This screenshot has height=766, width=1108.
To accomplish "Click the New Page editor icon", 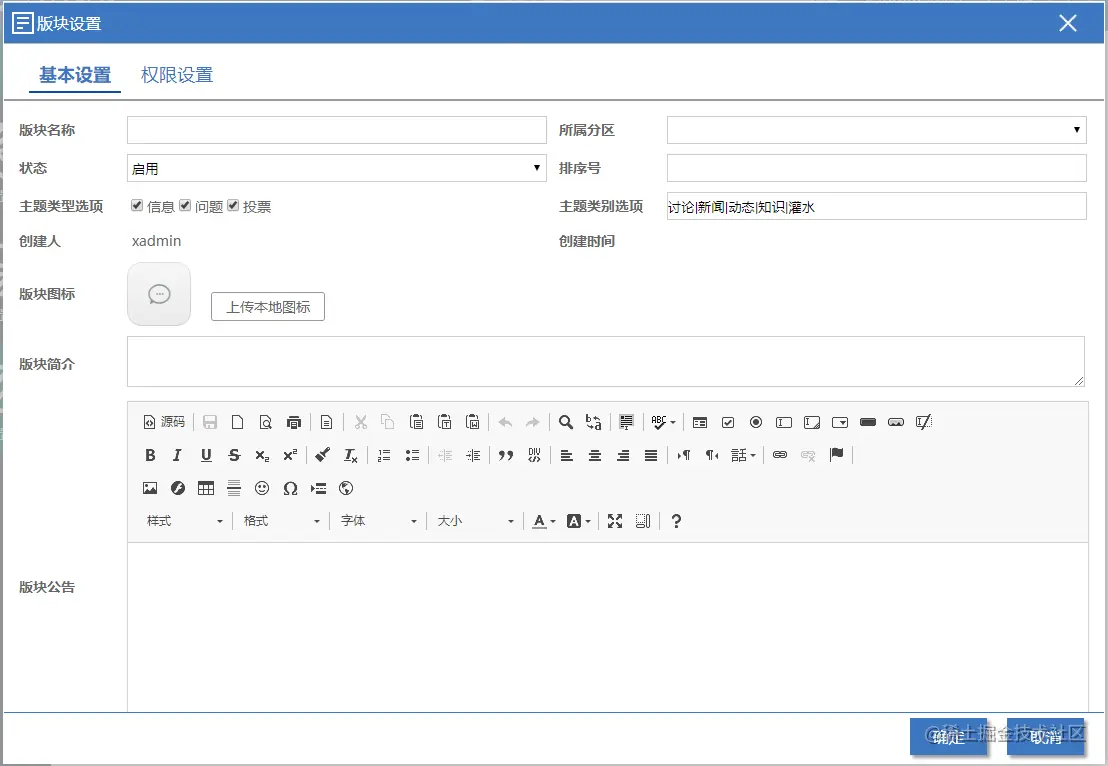I will point(237,422).
